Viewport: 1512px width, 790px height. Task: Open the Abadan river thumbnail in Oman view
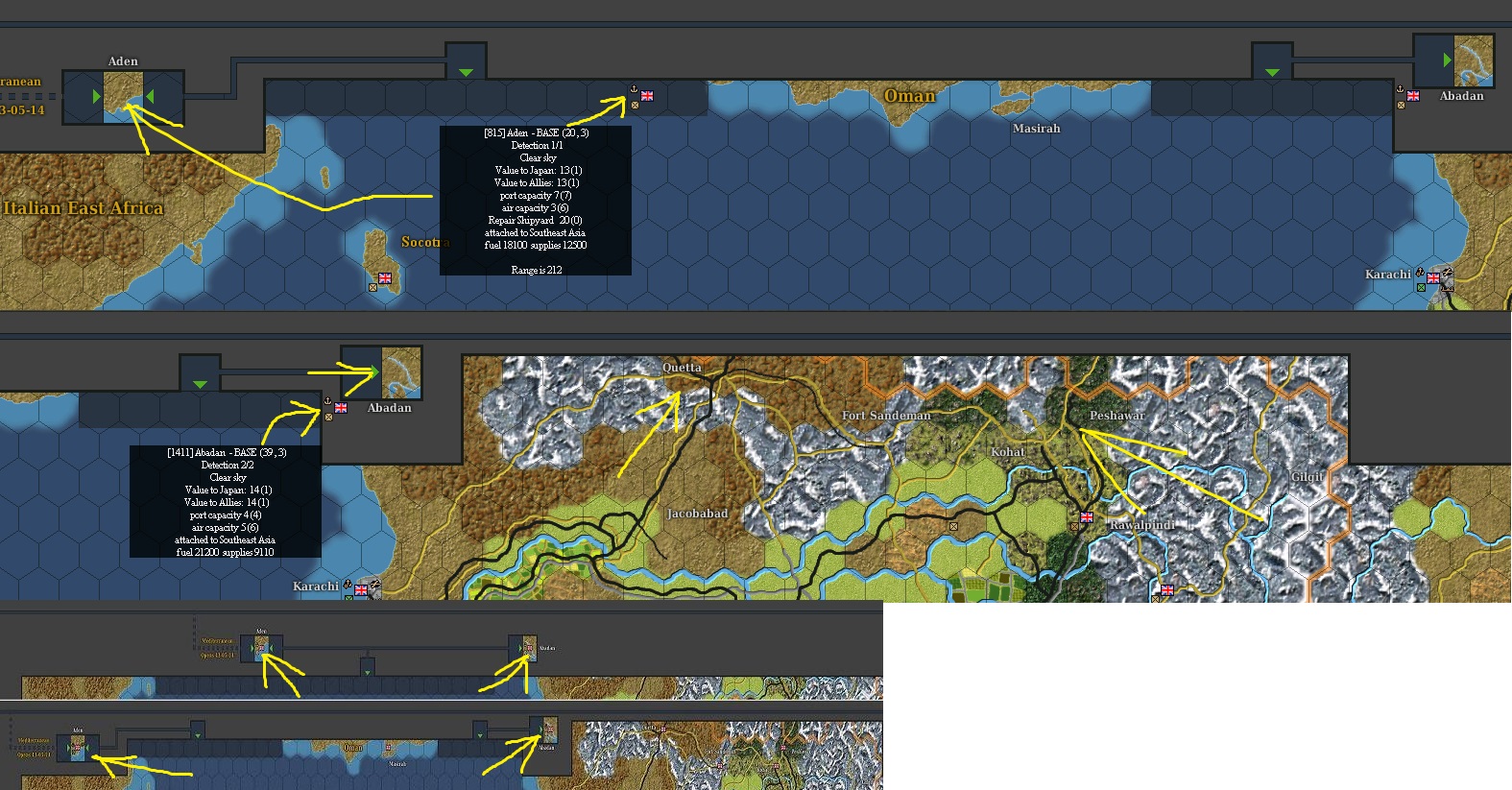coord(1474,60)
